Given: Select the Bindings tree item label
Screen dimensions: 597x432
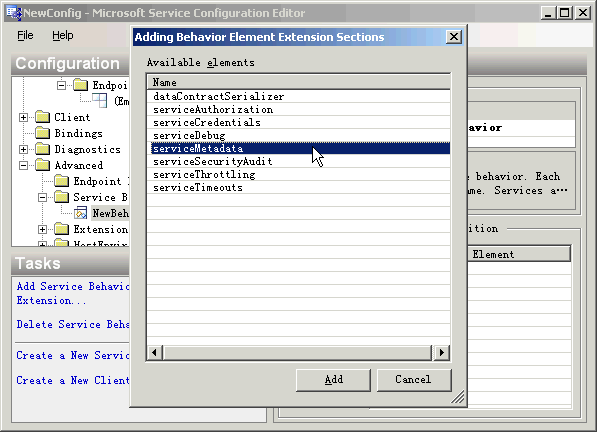Looking at the screenshot, I should point(78,133).
